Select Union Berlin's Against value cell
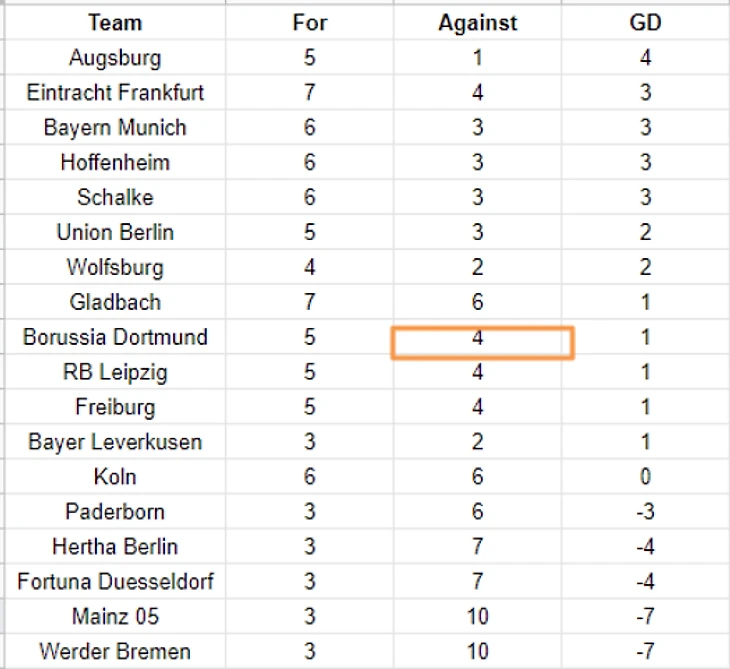Viewport: 730px width, 669px height. pos(478,232)
